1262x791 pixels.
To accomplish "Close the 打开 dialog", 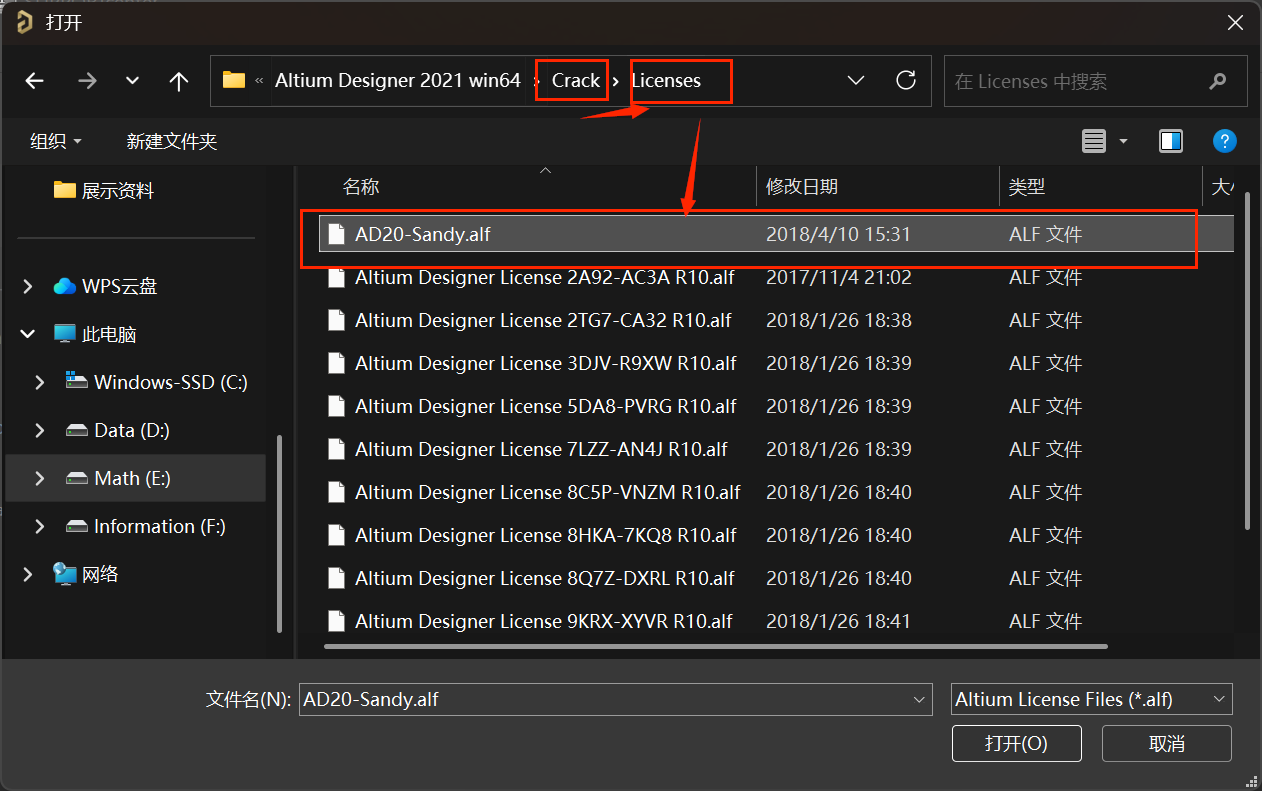I will pos(1235,22).
